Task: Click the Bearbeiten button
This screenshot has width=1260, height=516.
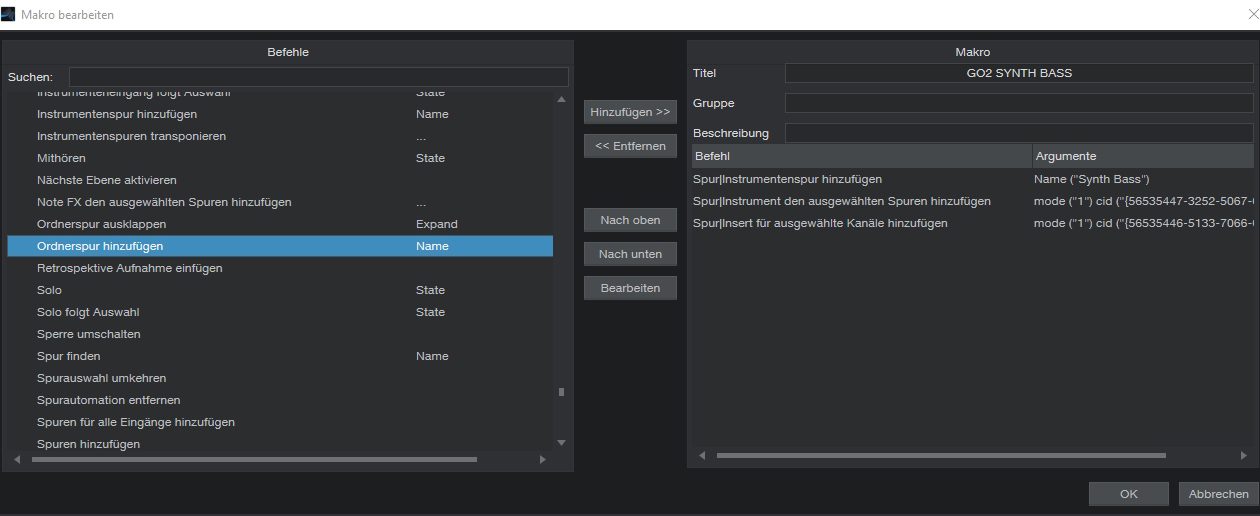Action: click(630, 288)
